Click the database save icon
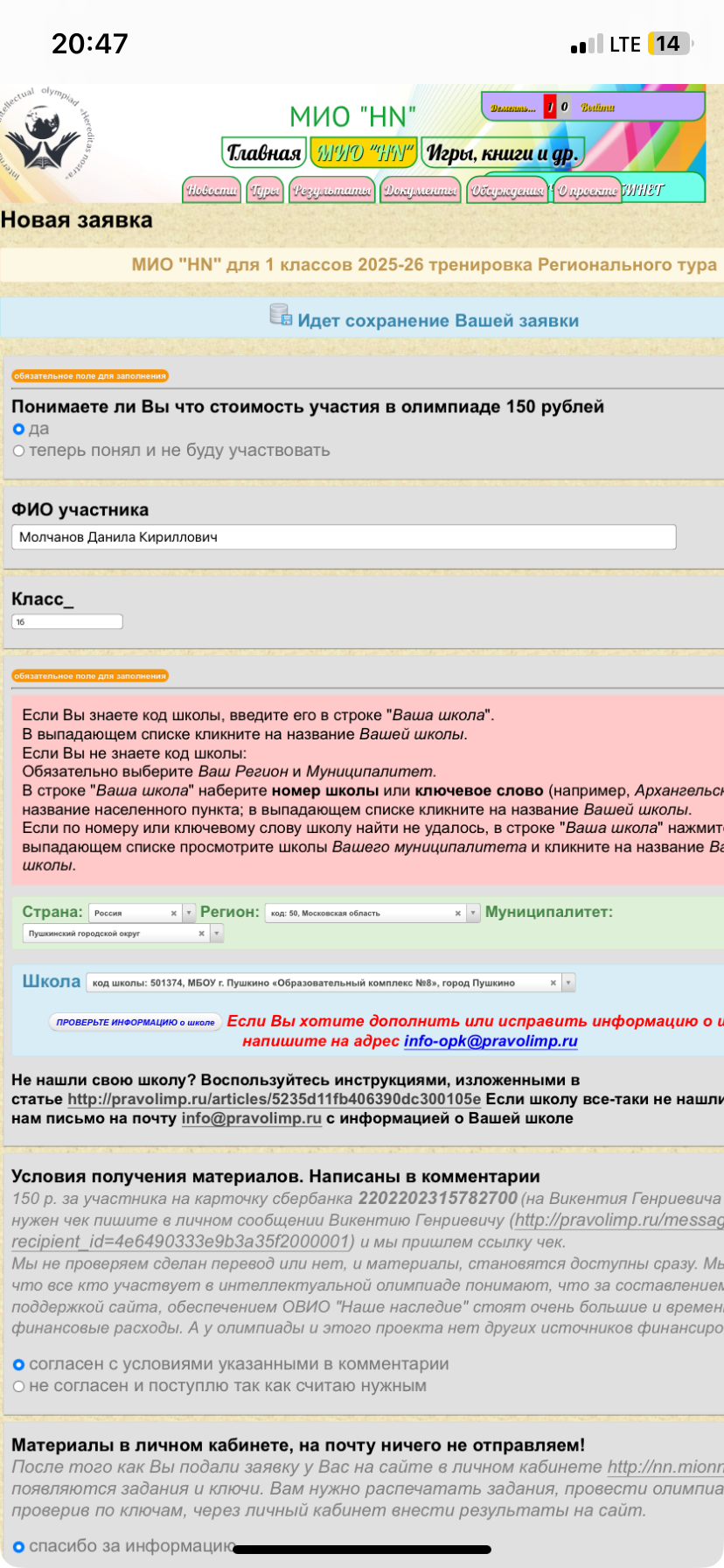Screen dimensions: 724x1568 click(281, 315)
